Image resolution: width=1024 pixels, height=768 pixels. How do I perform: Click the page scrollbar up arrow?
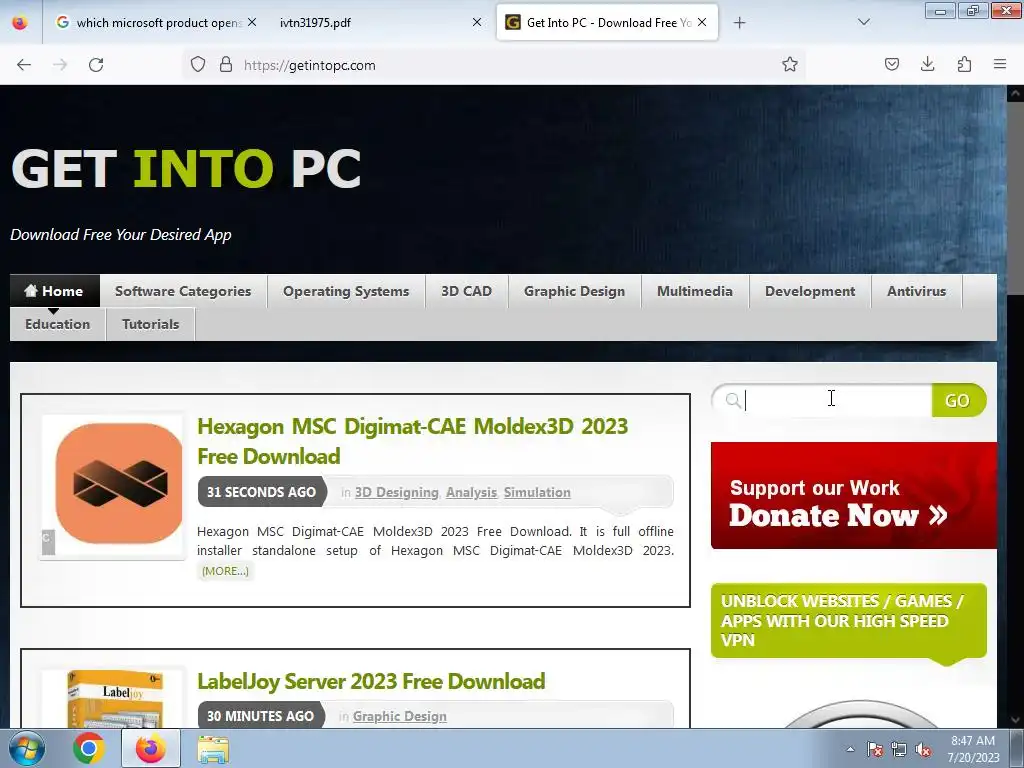[x=1015, y=93]
